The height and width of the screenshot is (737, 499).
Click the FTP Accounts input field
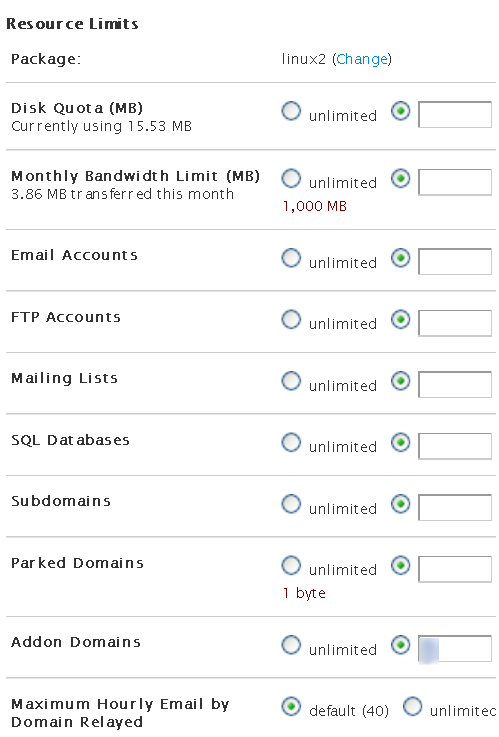point(455,323)
